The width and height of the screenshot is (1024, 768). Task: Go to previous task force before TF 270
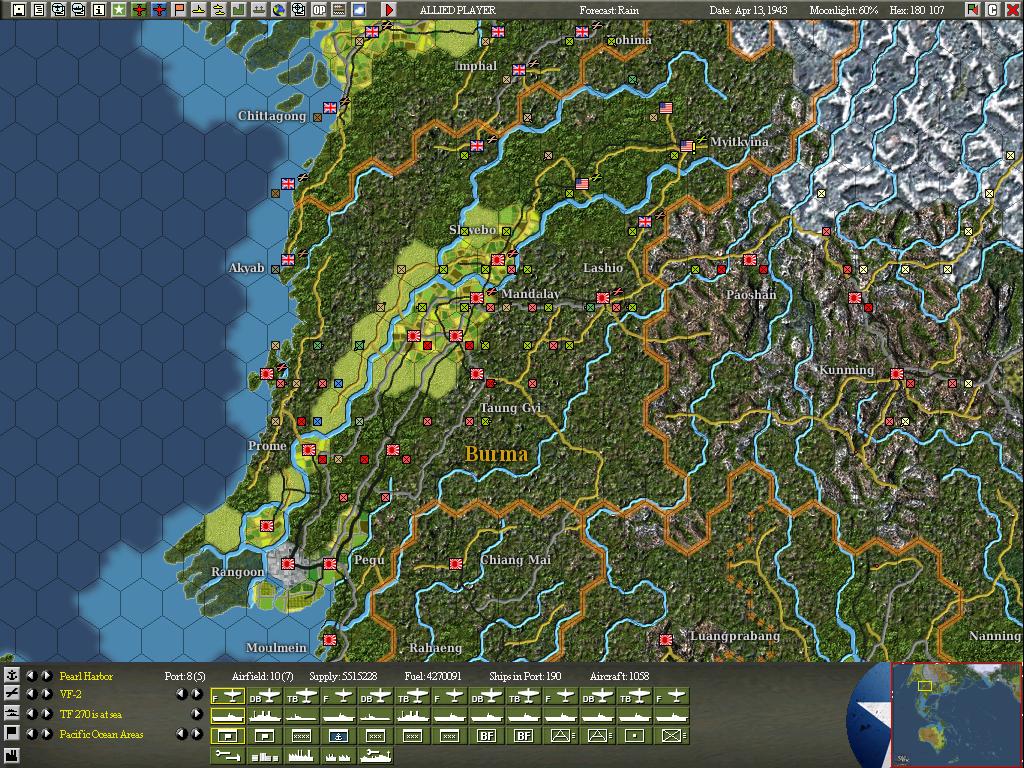click(x=31, y=714)
